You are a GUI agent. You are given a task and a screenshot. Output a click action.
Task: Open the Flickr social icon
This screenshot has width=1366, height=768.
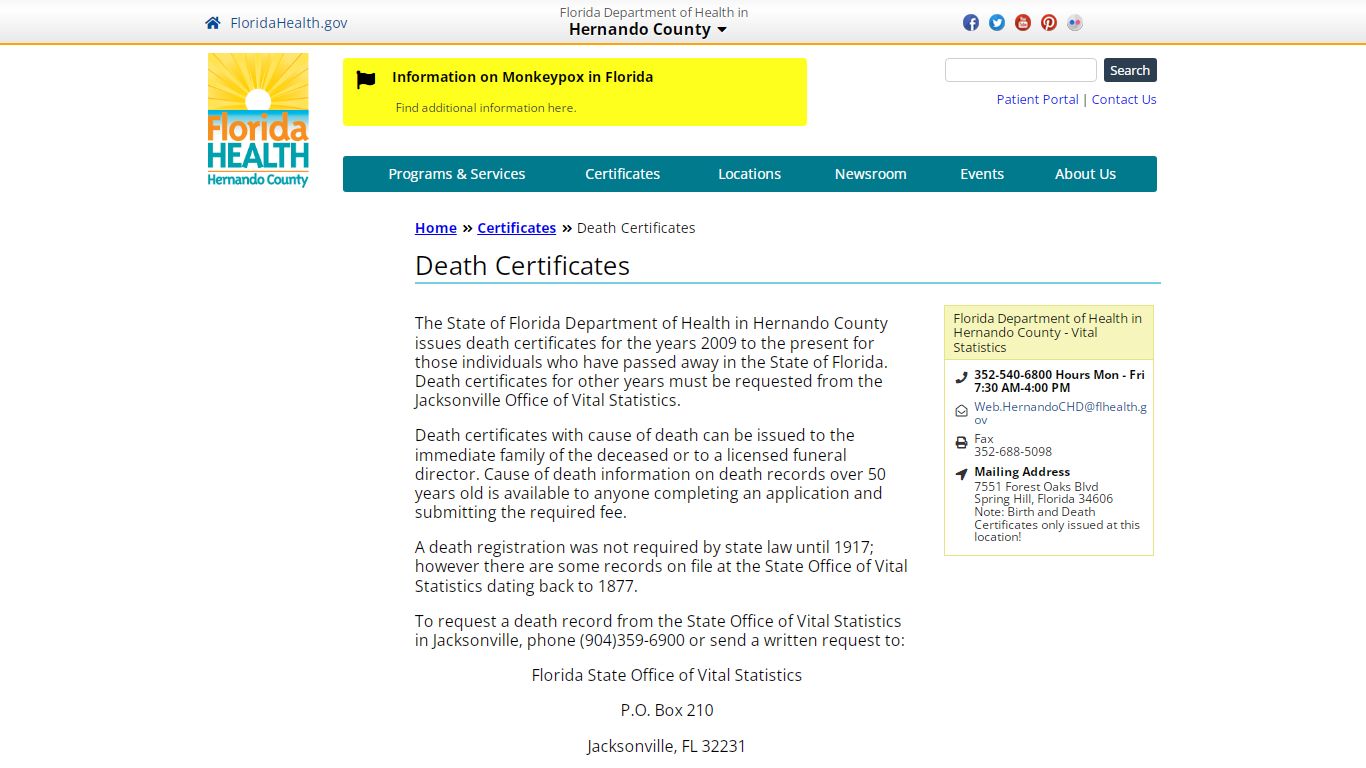coord(1075,23)
